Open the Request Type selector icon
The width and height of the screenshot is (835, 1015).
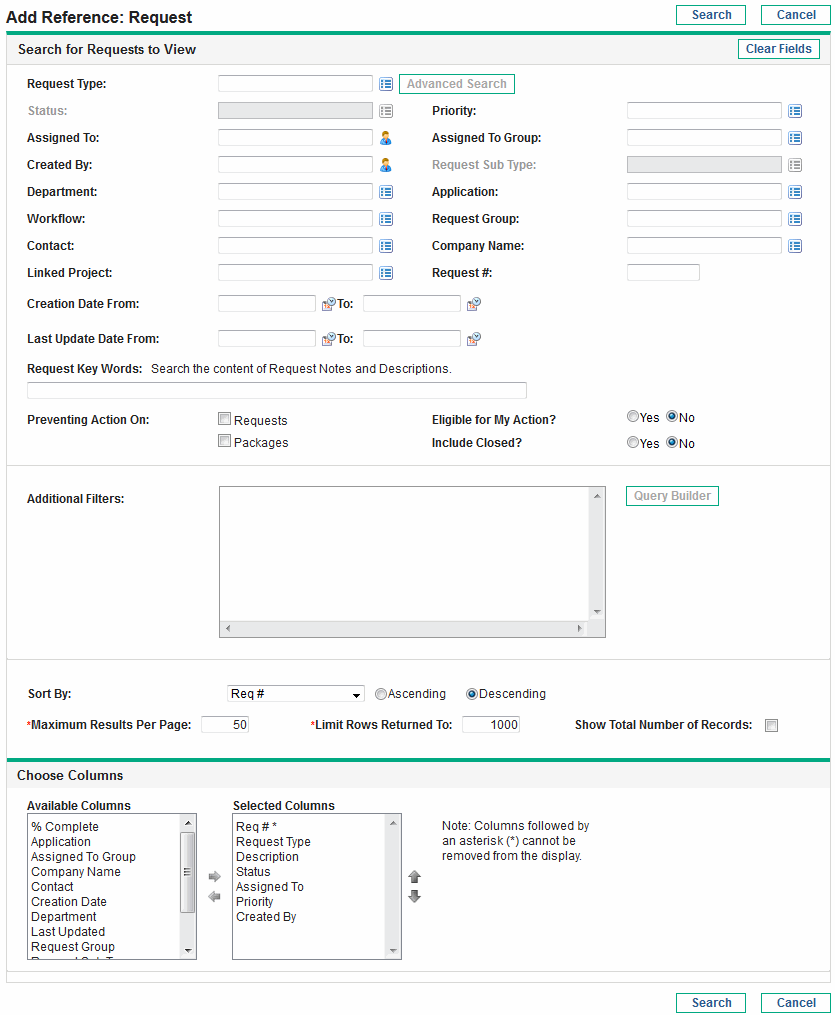pyautogui.click(x=386, y=84)
